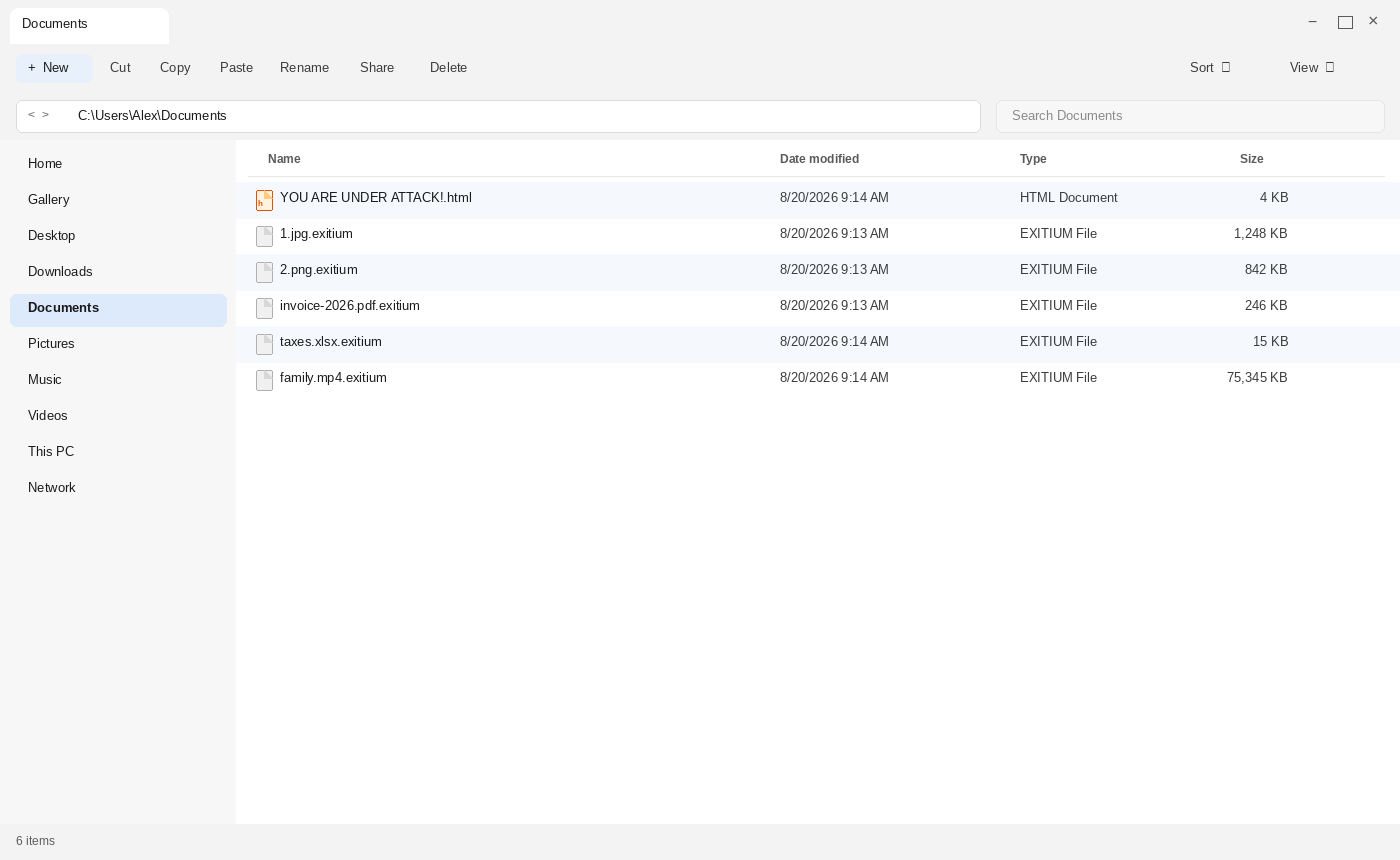
Task: Maximize the Documents window
Action: pyautogui.click(x=1345, y=22)
